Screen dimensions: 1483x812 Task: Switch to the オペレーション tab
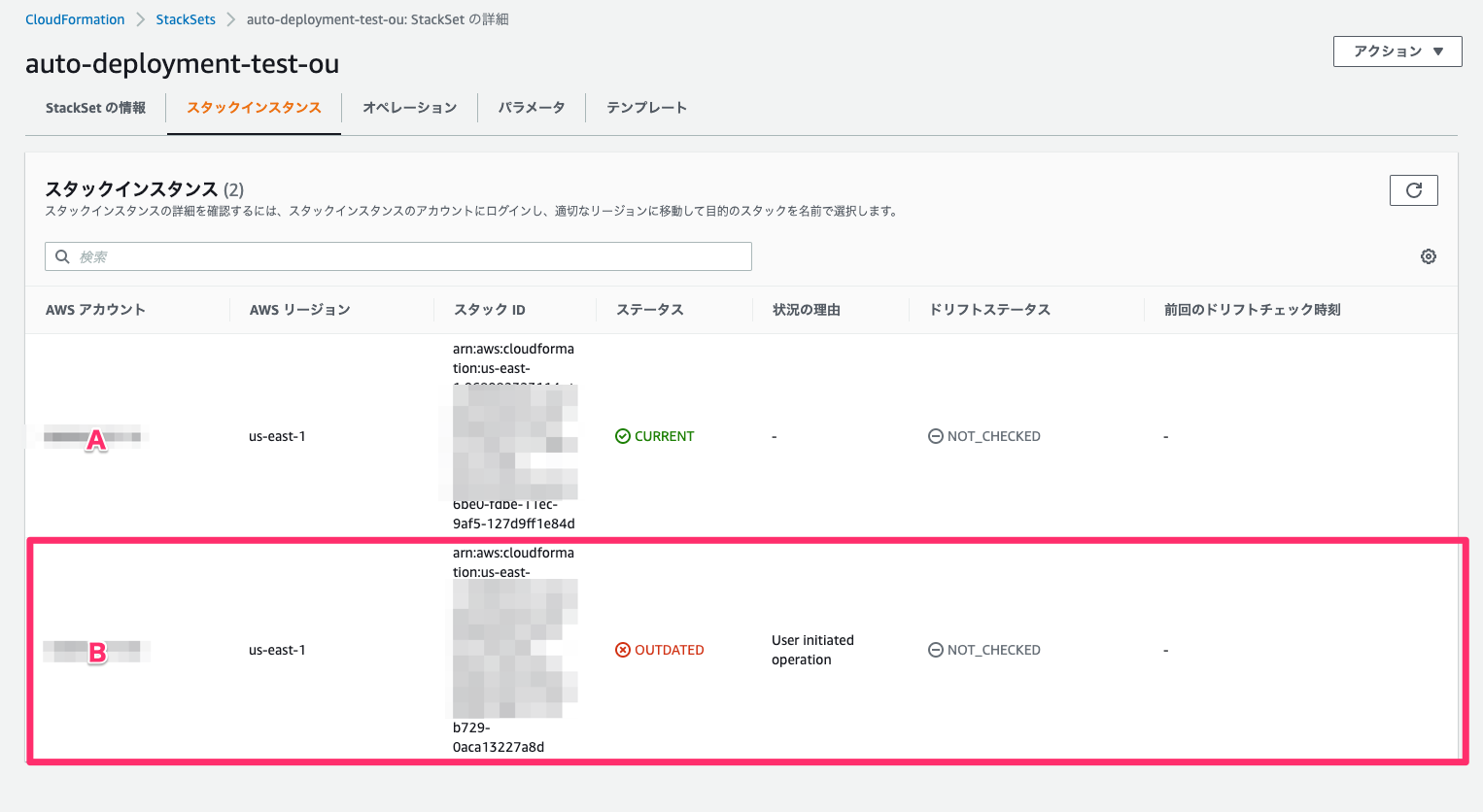click(x=408, y=109)
